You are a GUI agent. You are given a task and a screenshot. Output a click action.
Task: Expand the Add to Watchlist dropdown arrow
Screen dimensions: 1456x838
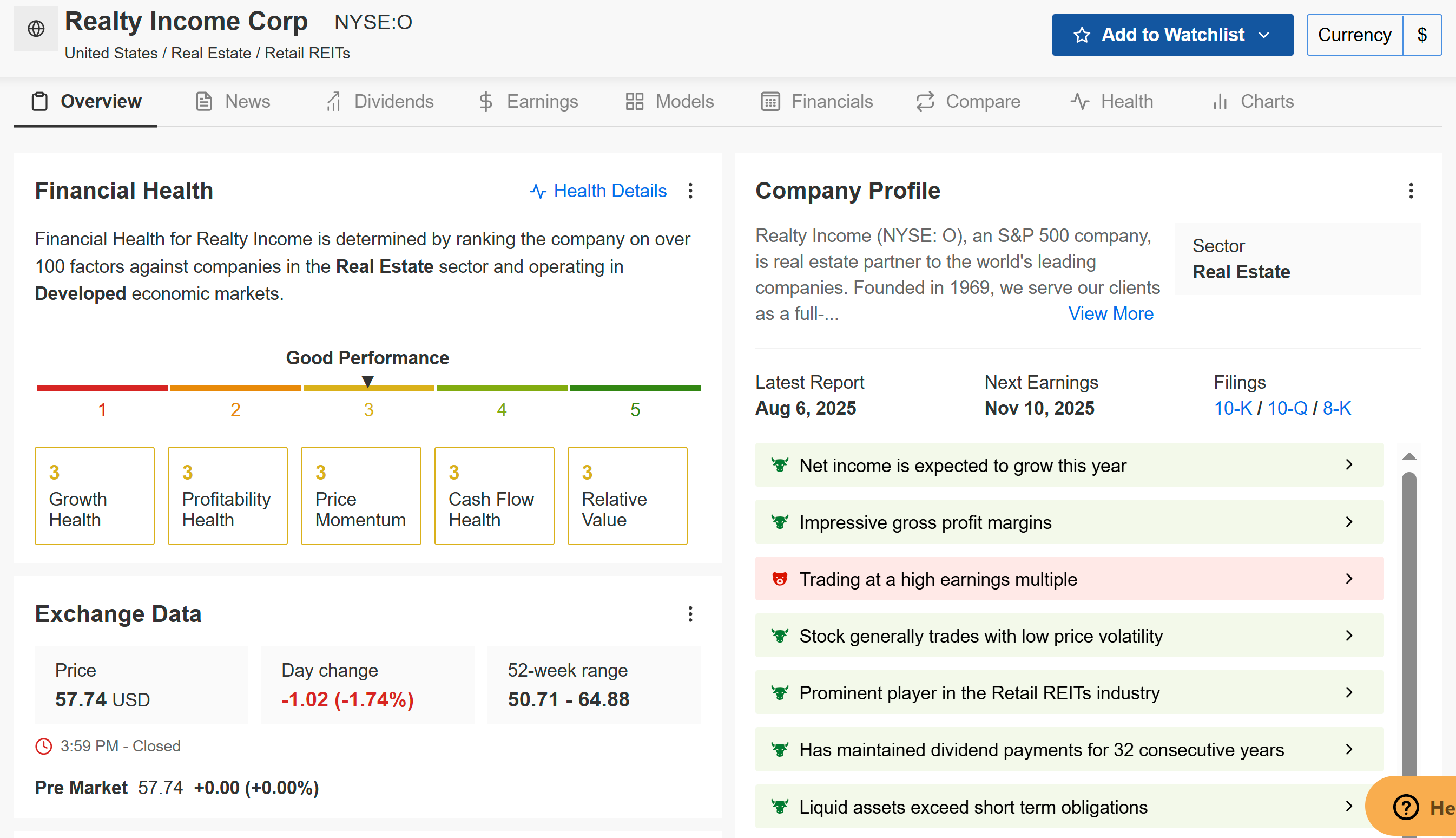pos(1264,35)
